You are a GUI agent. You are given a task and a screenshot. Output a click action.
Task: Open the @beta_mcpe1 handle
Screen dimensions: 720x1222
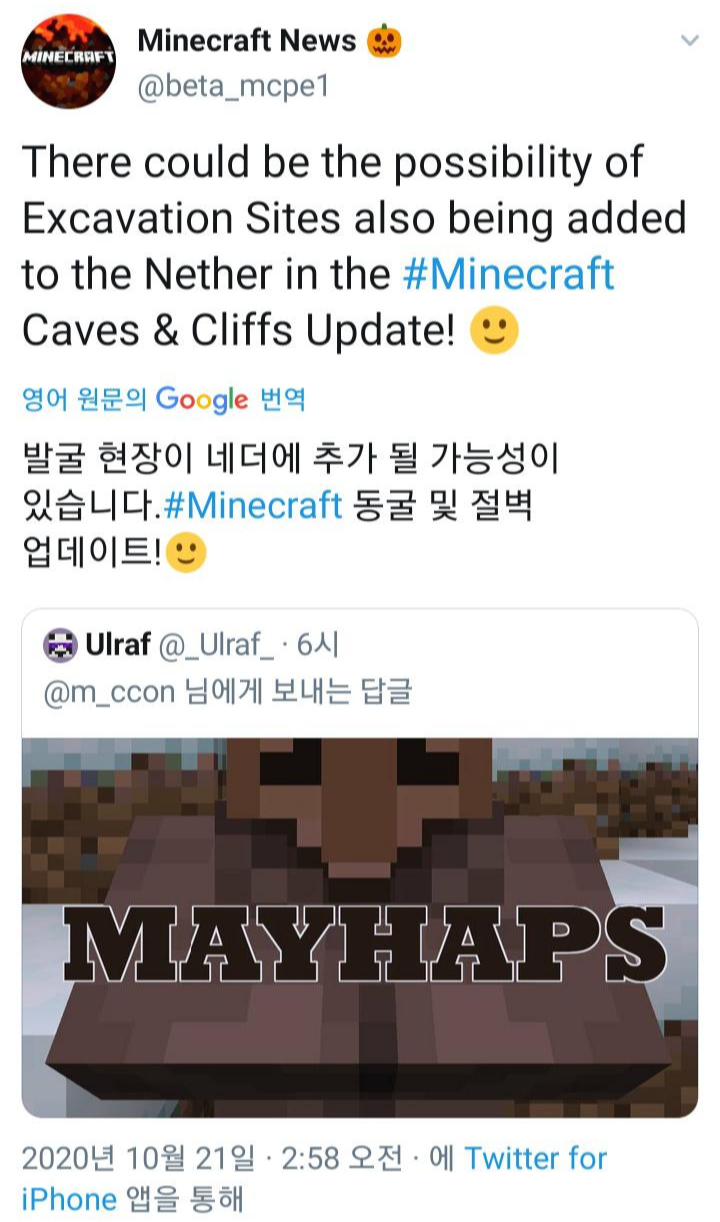click(233, 87)
